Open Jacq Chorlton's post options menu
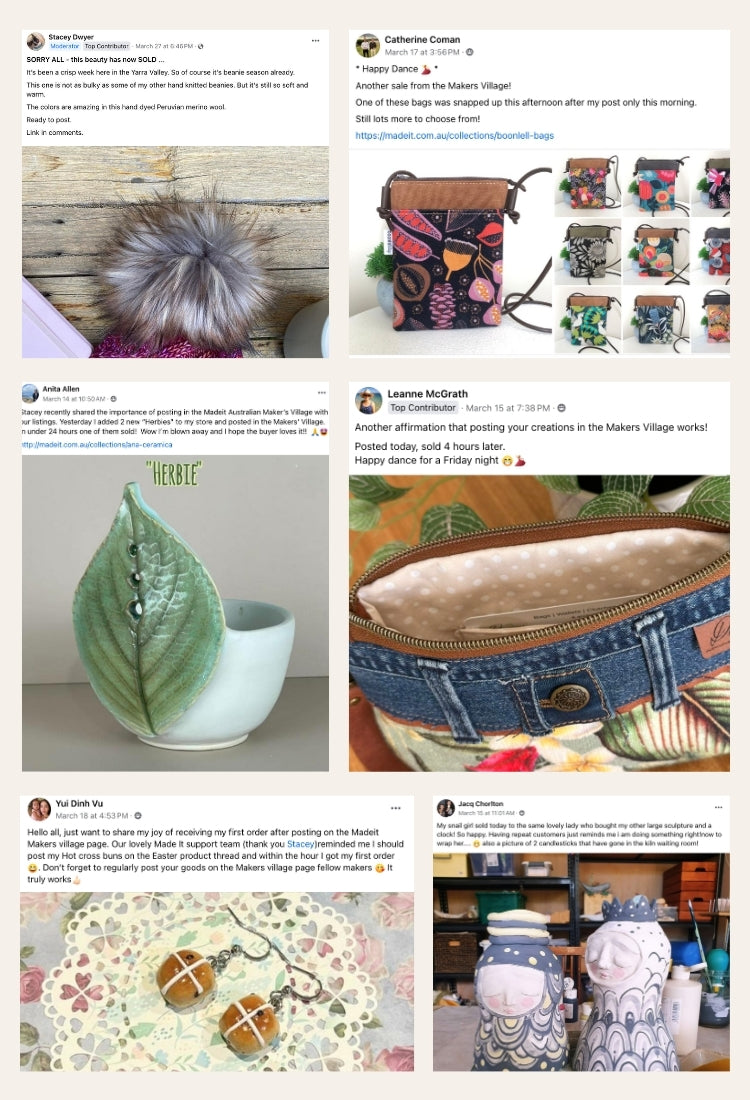Screen dimensions: 750x1100 [x=718, y=807]
